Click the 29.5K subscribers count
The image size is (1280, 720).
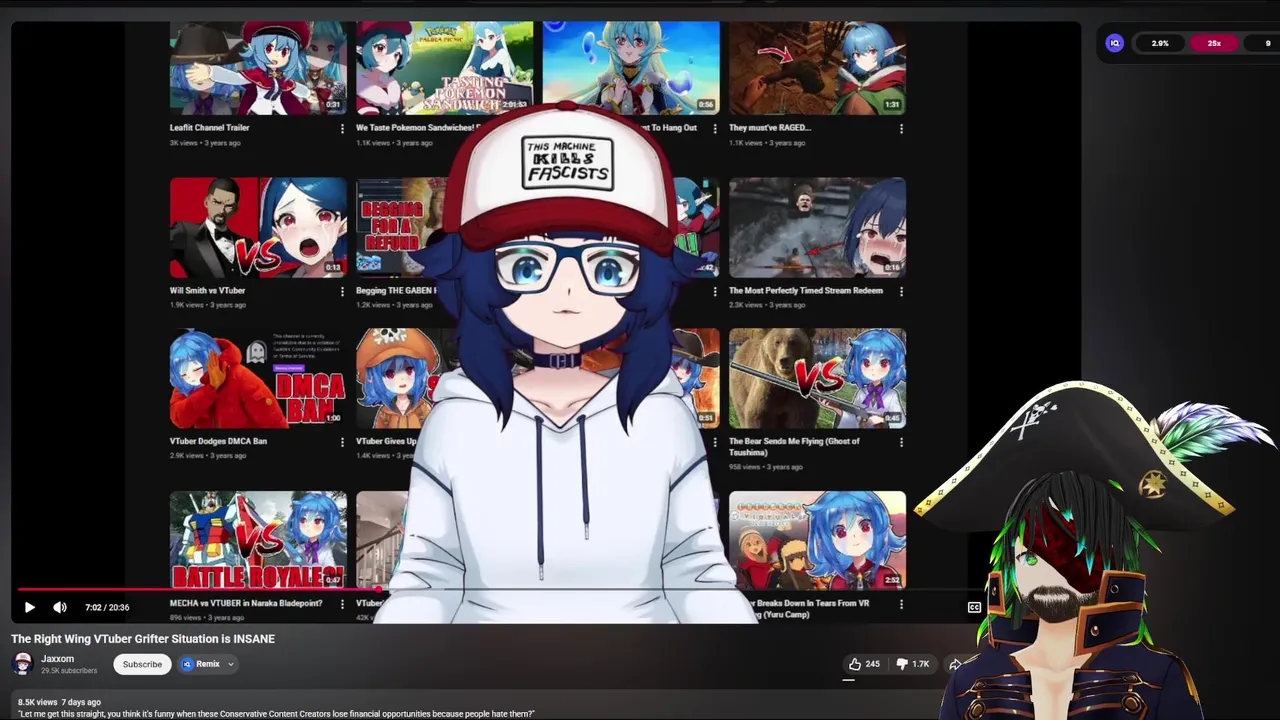(69, 670)
